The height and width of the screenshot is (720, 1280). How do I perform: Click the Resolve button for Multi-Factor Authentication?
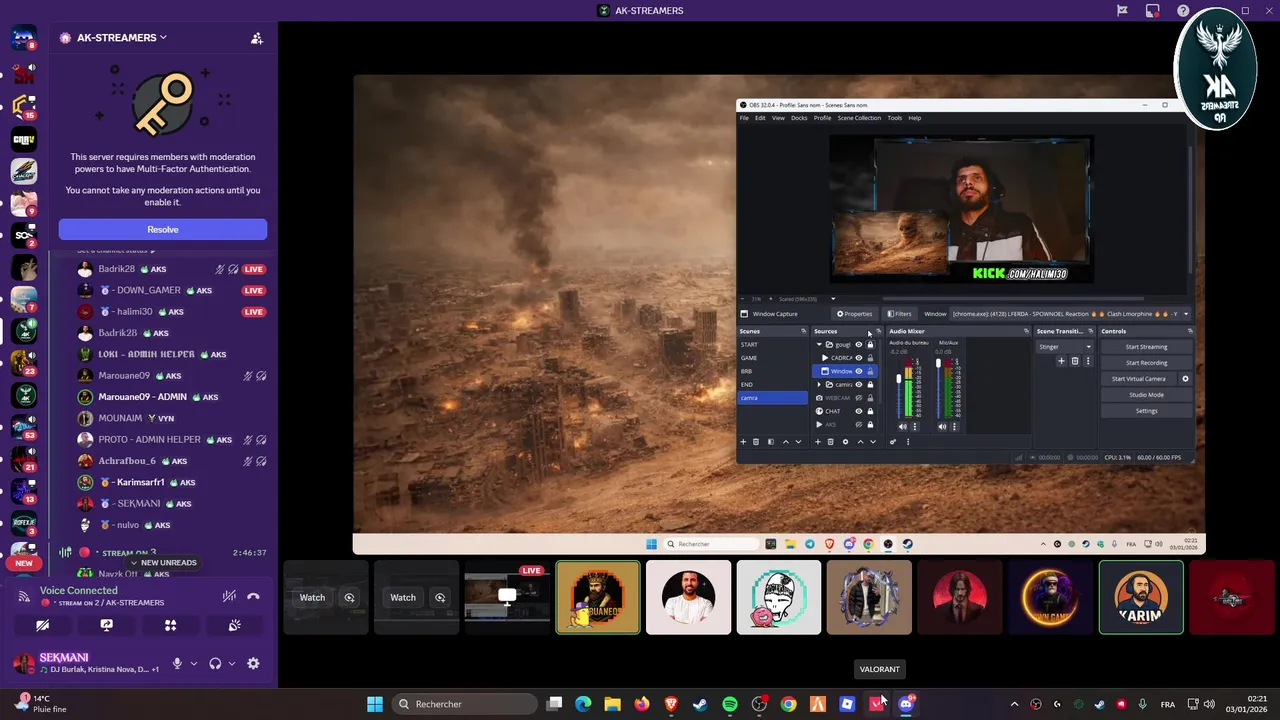[163, 229]
